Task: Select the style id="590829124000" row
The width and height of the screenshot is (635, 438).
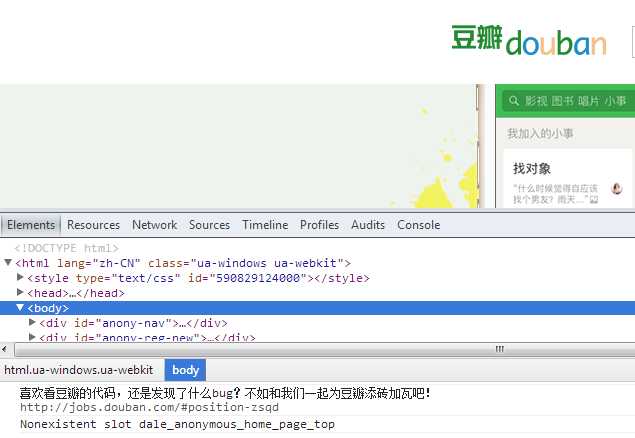Action: pyautogui.click(x=198, y=278)
